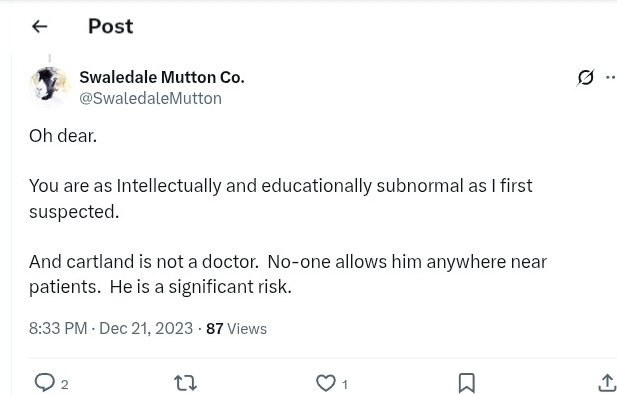Open the three-dot more options menu
The height and width of the screenshot is (395, 617).
tap(611, 77)
